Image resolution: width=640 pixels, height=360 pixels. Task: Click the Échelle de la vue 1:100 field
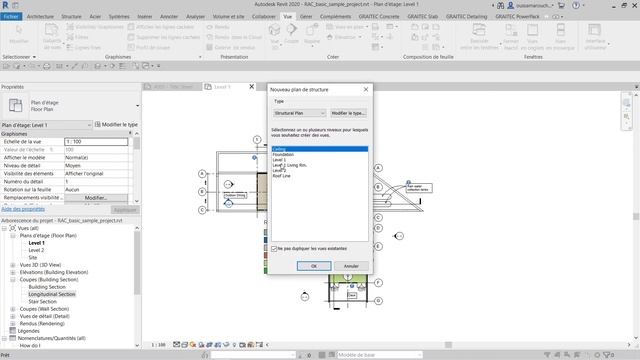[x=96, y=142]
